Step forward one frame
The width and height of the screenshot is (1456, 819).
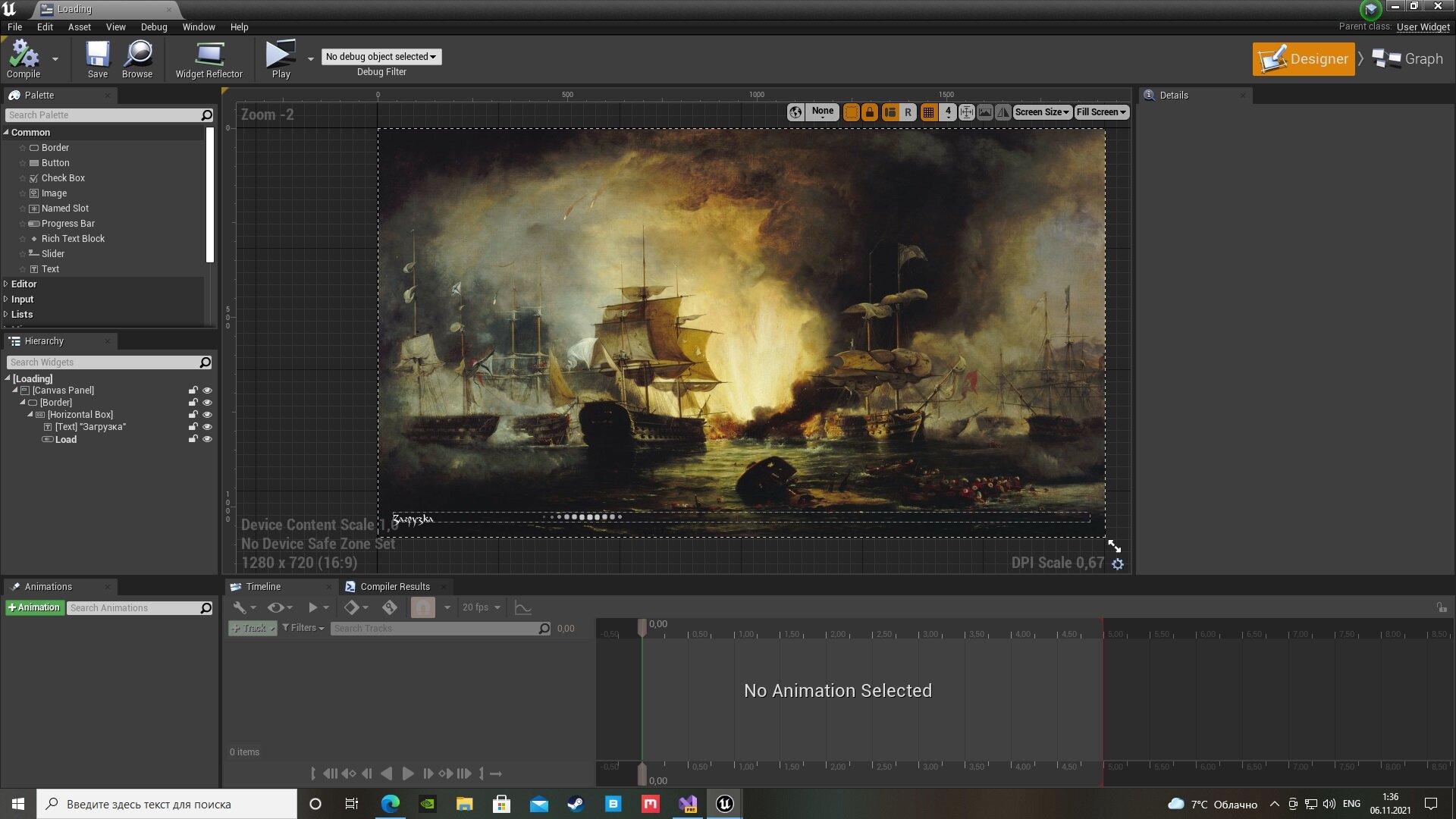pyautogui.click(x=428, y=773)
